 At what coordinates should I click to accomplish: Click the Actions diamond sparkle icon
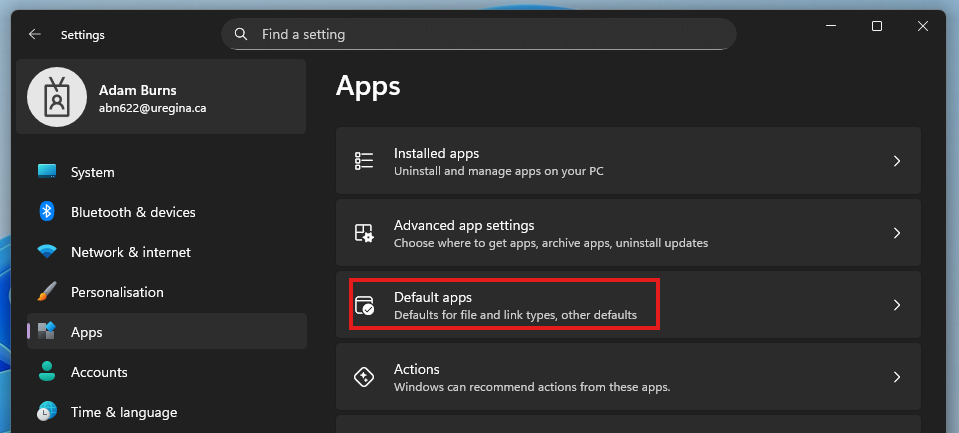point(364,377)
